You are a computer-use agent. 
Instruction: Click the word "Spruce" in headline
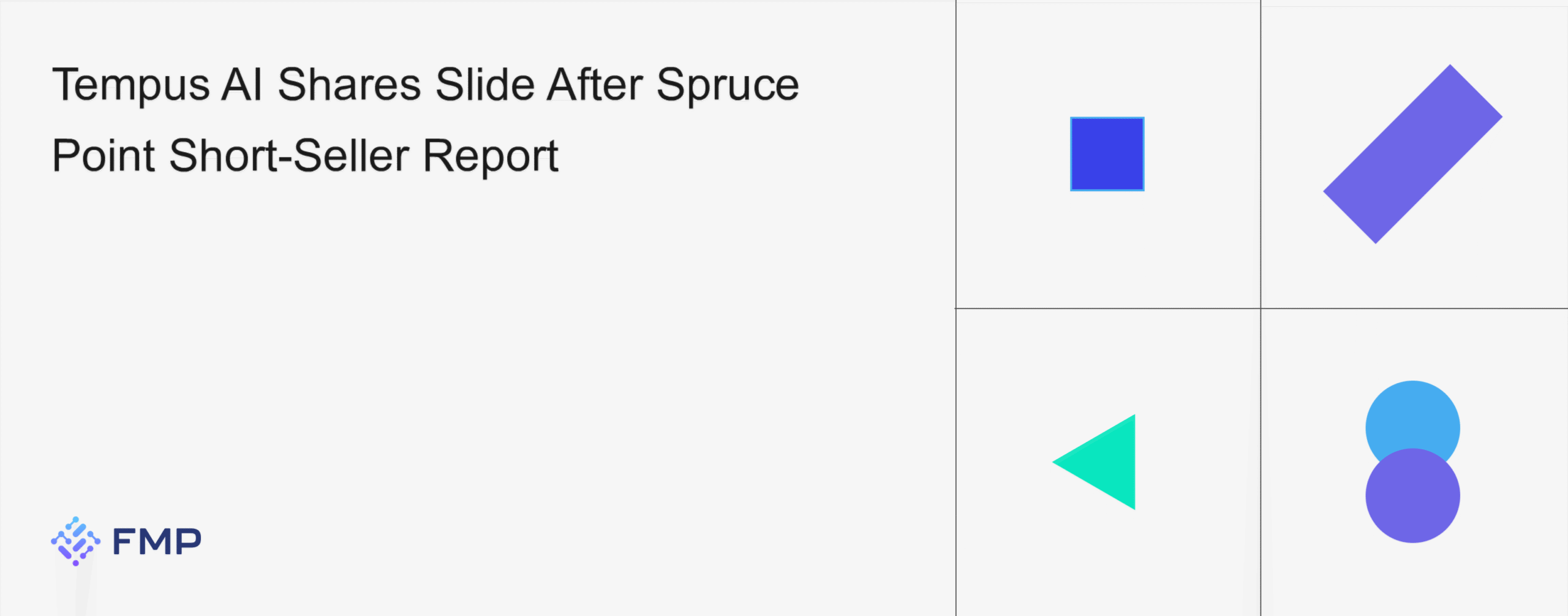[x=728, y=85]
